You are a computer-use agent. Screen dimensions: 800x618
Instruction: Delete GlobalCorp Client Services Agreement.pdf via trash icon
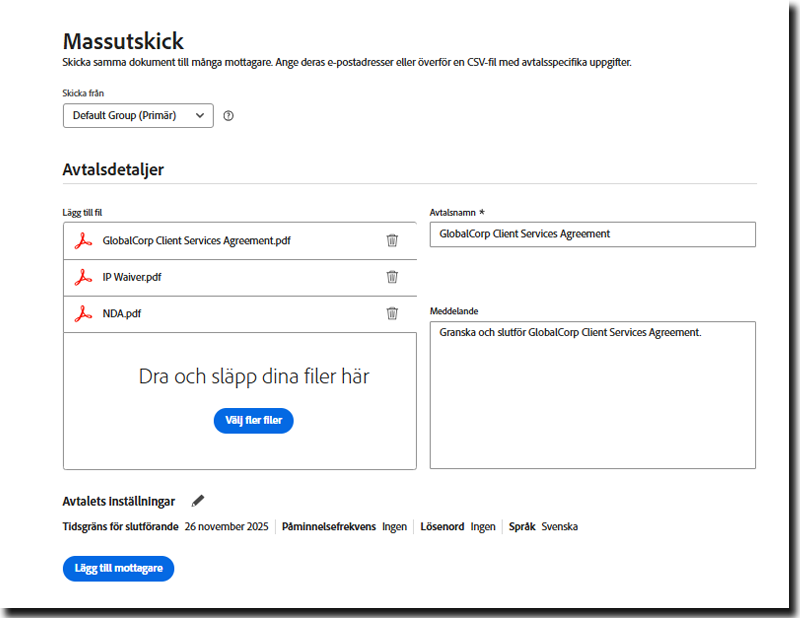click(392, 240)
